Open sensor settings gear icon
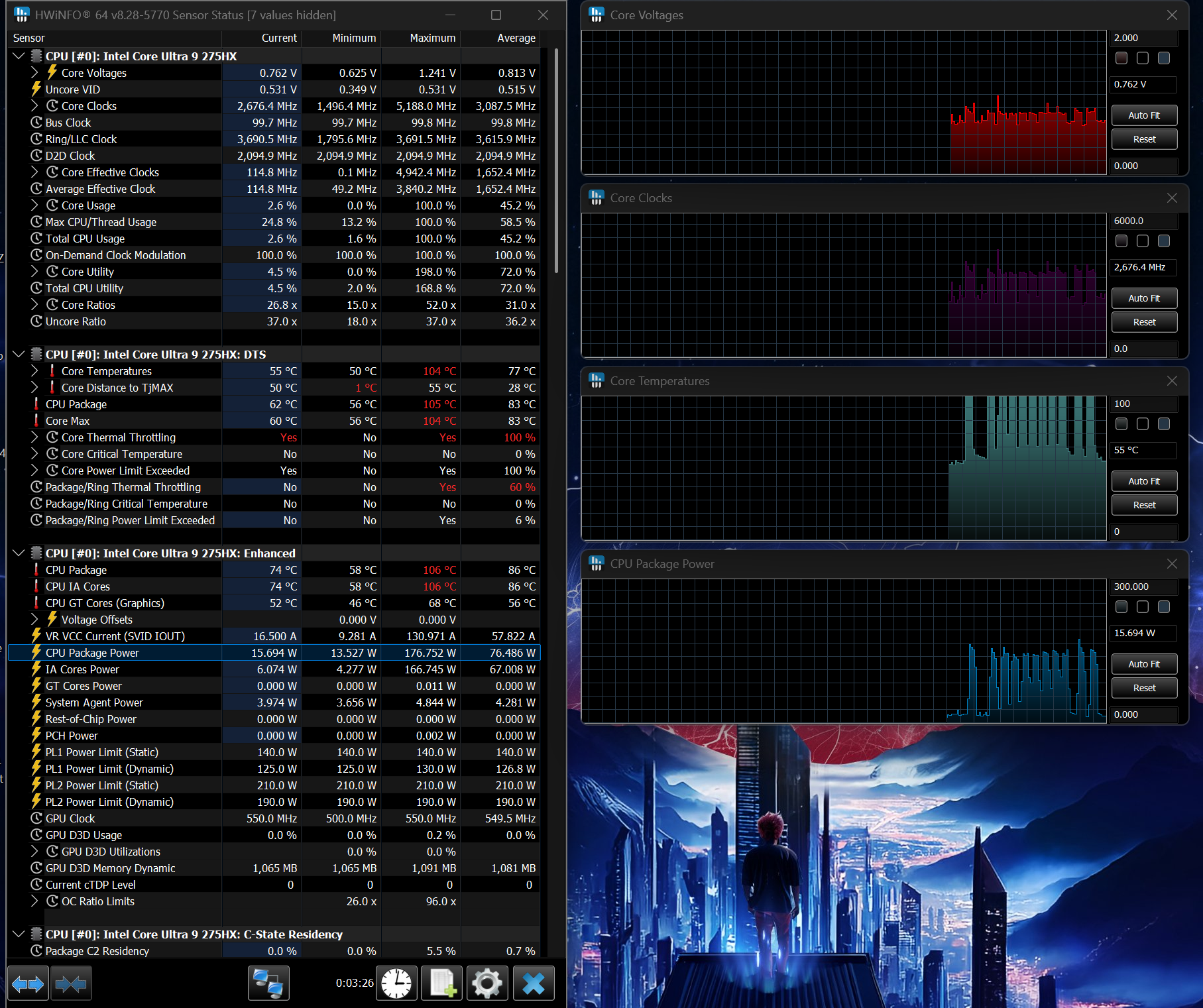The image size is (1203, 1008). 487,983
